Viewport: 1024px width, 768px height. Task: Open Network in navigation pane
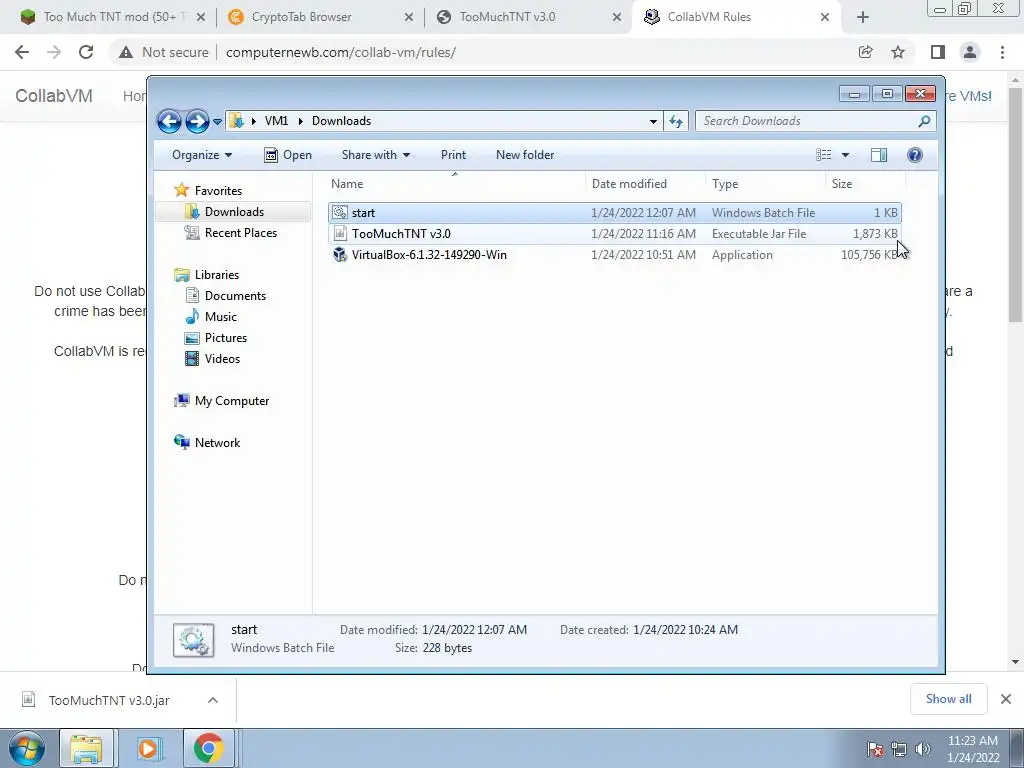[x=217, y=443]
